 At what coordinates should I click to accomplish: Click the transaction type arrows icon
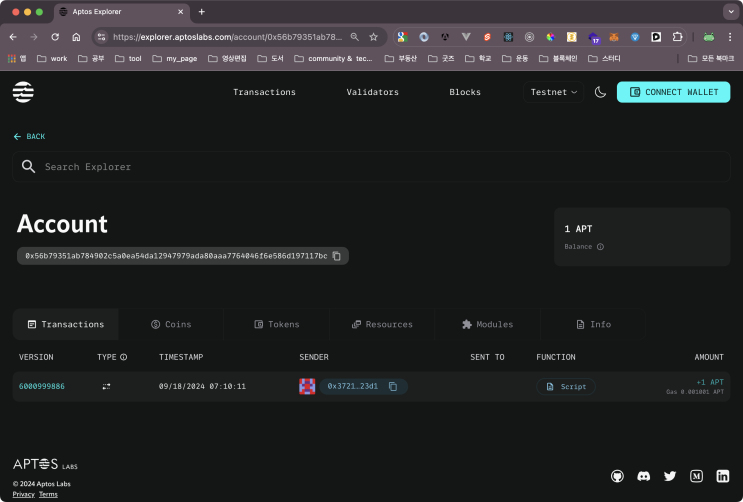pyautogui.click(x=106, y=386)
